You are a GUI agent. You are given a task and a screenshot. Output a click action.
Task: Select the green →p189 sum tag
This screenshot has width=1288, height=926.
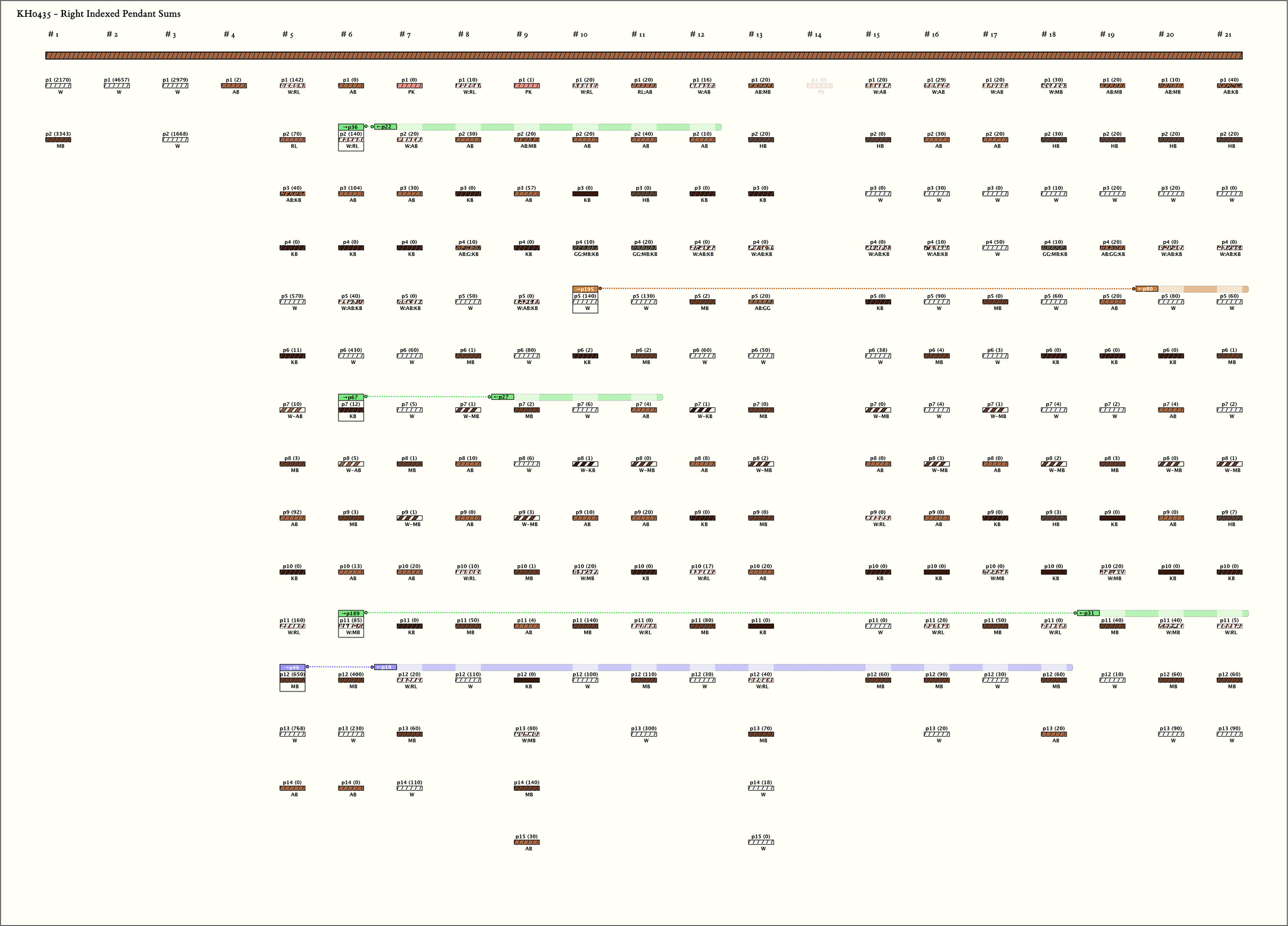click(x=351, y=614)
